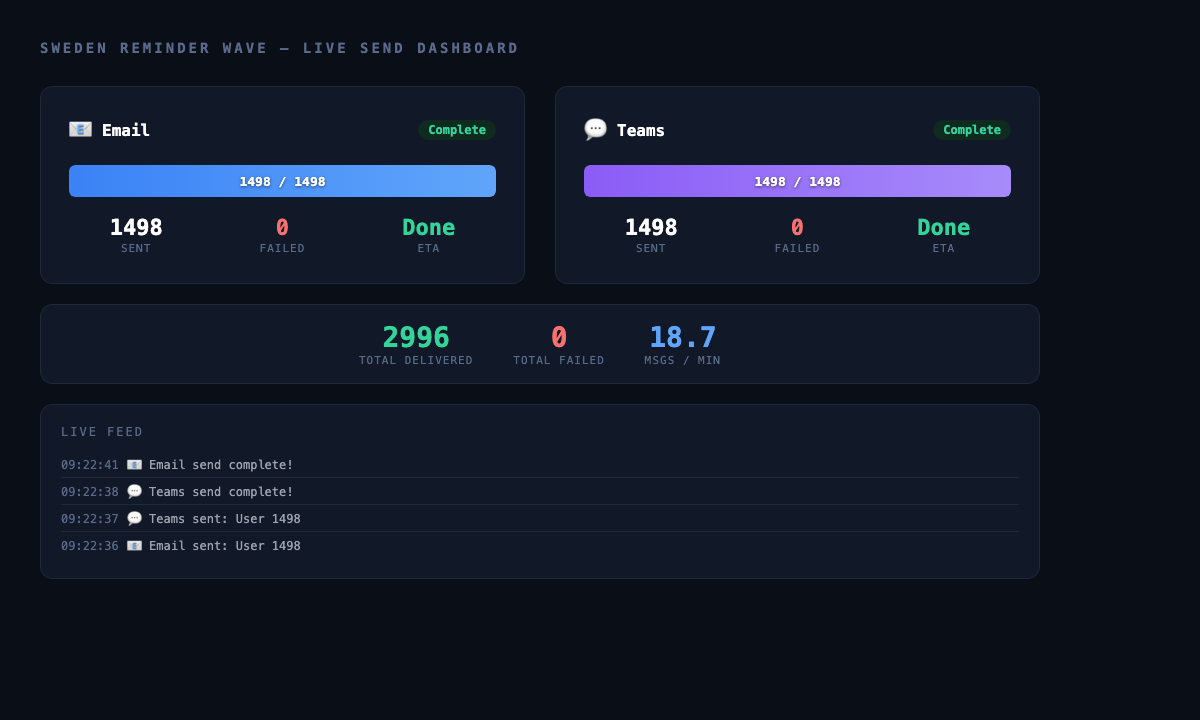The width and height of the screenshot is (1200, 720).
Task: Click the FAILED label in Email card
Action: [x=282, y=248]
